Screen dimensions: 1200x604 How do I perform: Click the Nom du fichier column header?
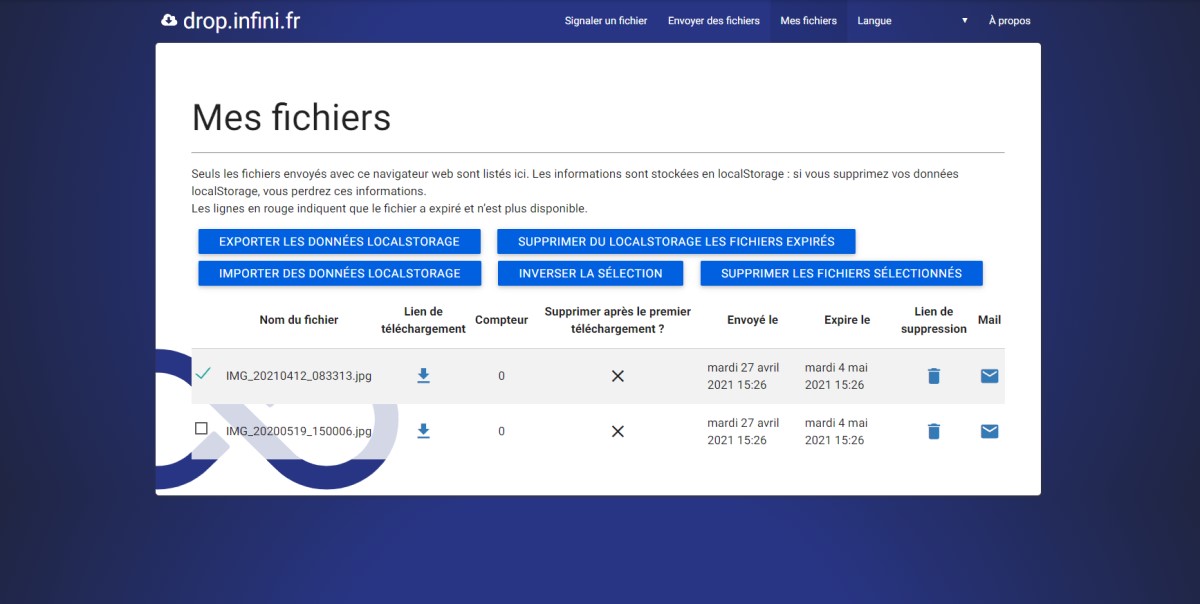click(x=299, y=320)
